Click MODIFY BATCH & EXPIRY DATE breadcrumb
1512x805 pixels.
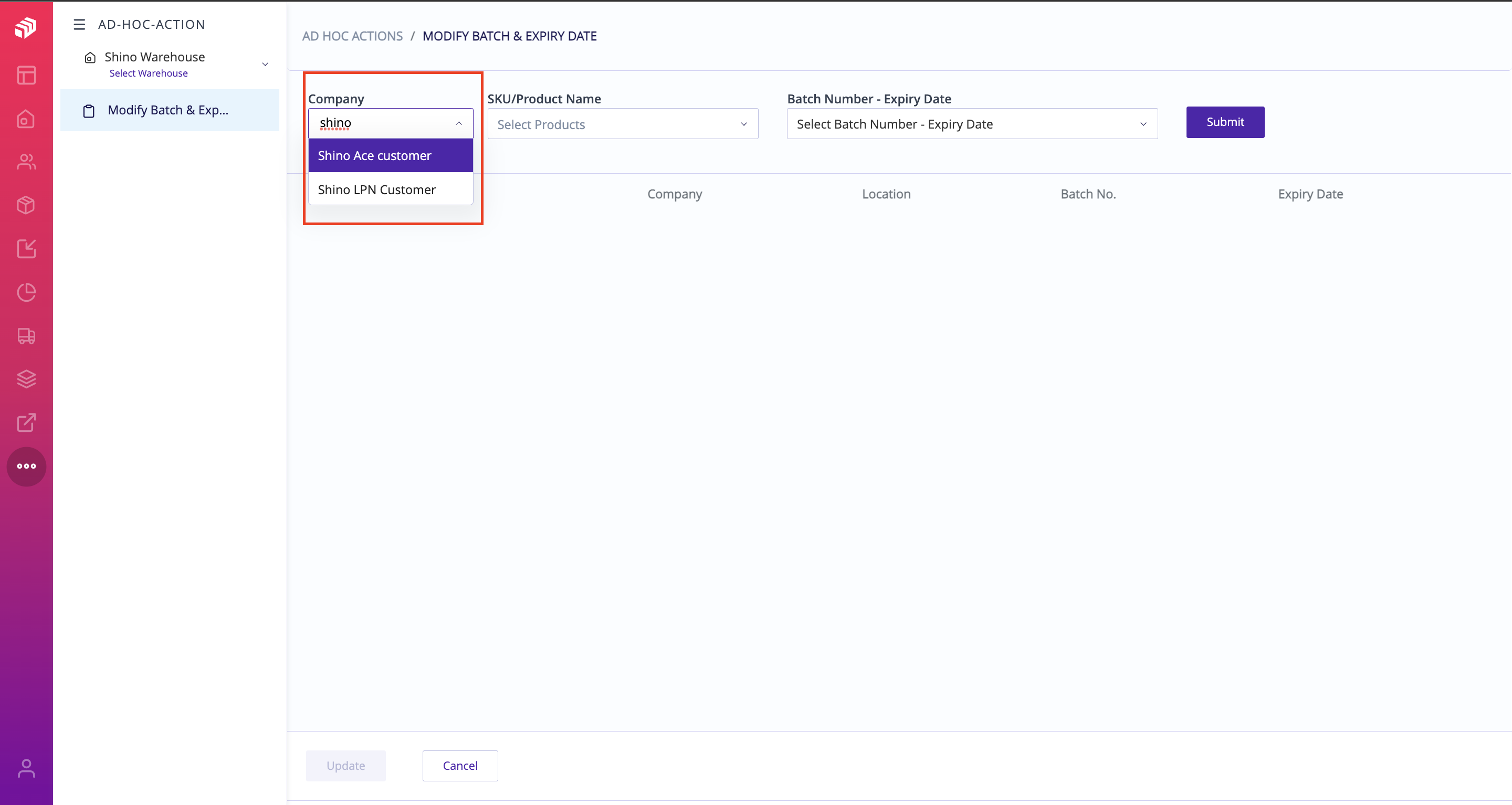click(509, 36)
